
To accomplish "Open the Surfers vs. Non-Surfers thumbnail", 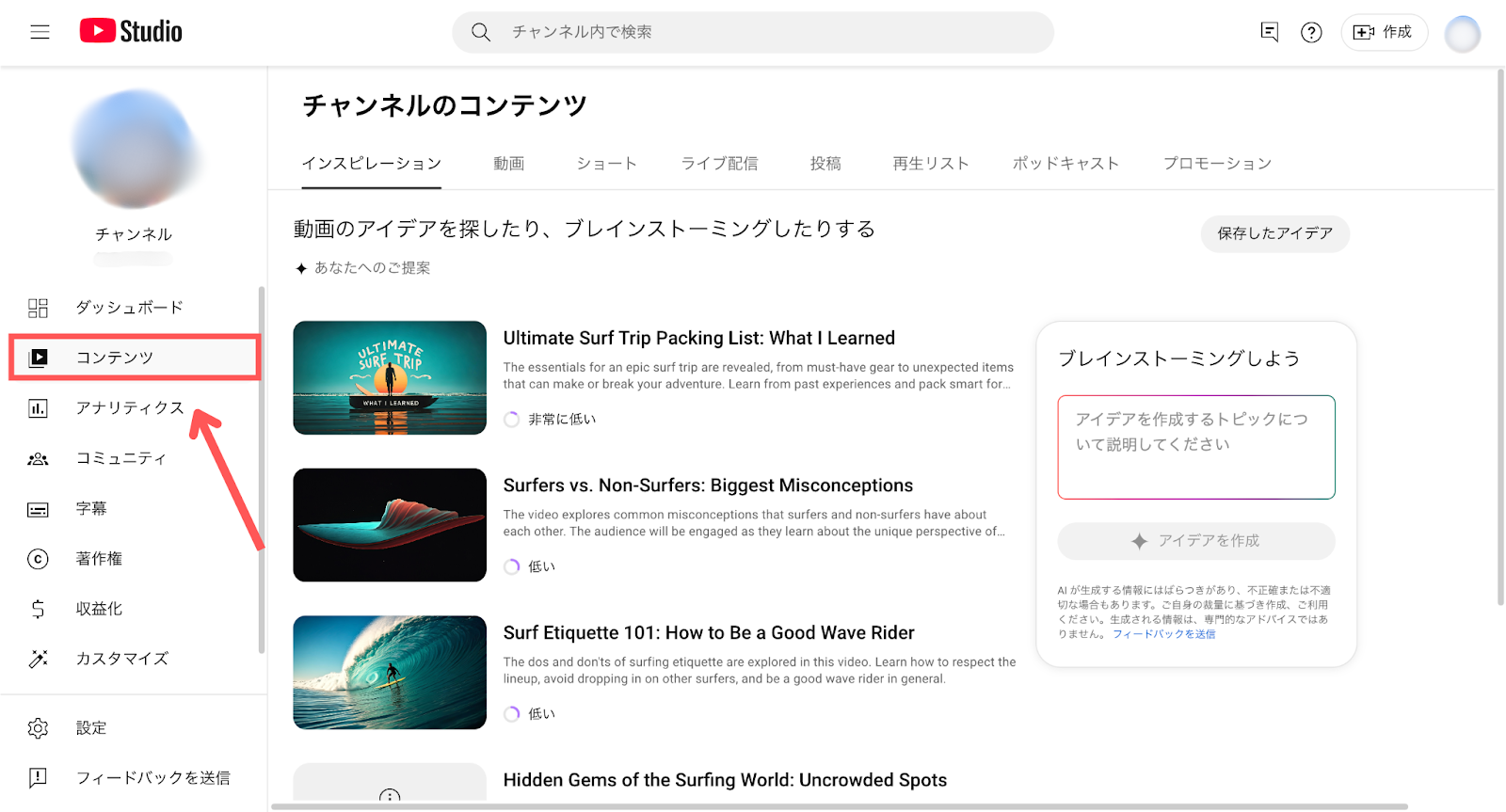I will (x=390, y=525).
